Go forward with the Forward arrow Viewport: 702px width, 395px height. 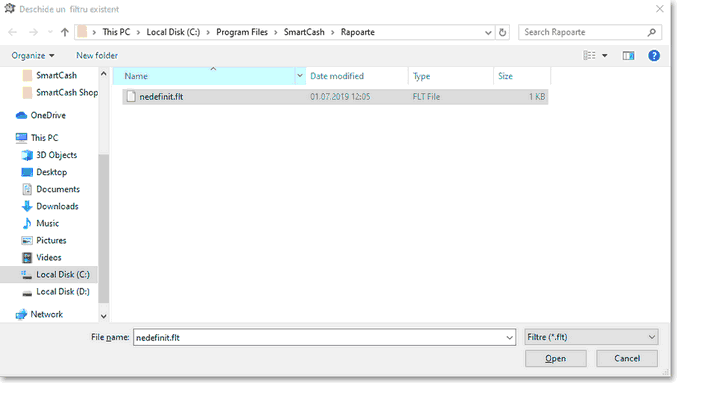[x=33, y=32]
